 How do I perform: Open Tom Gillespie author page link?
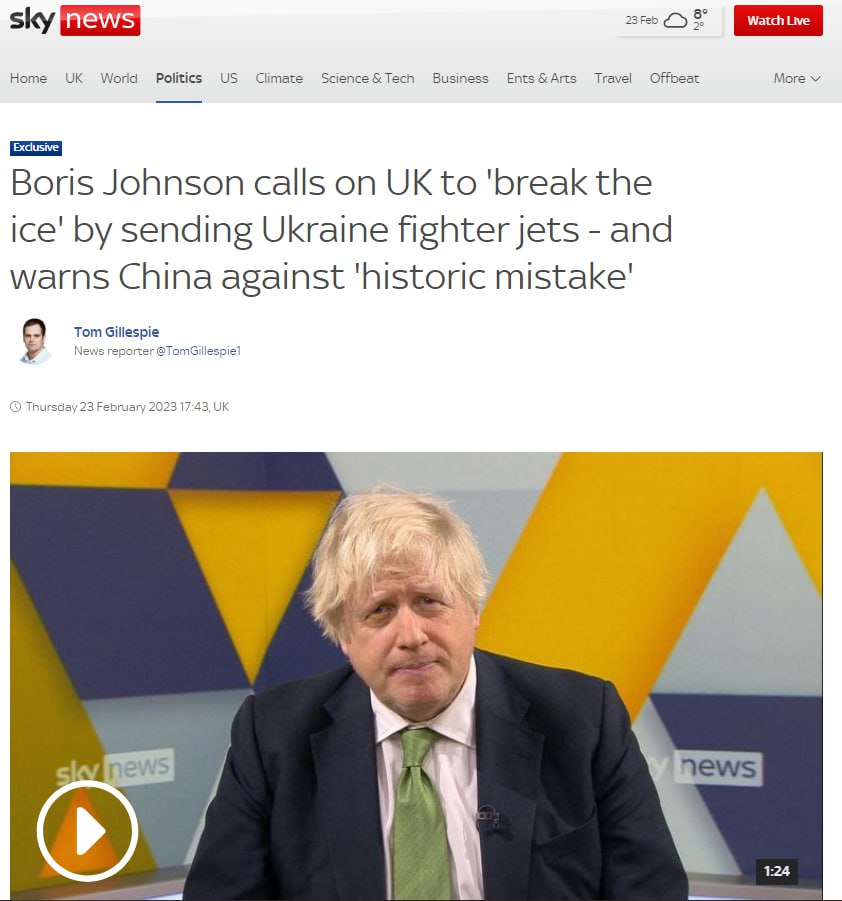117,332
